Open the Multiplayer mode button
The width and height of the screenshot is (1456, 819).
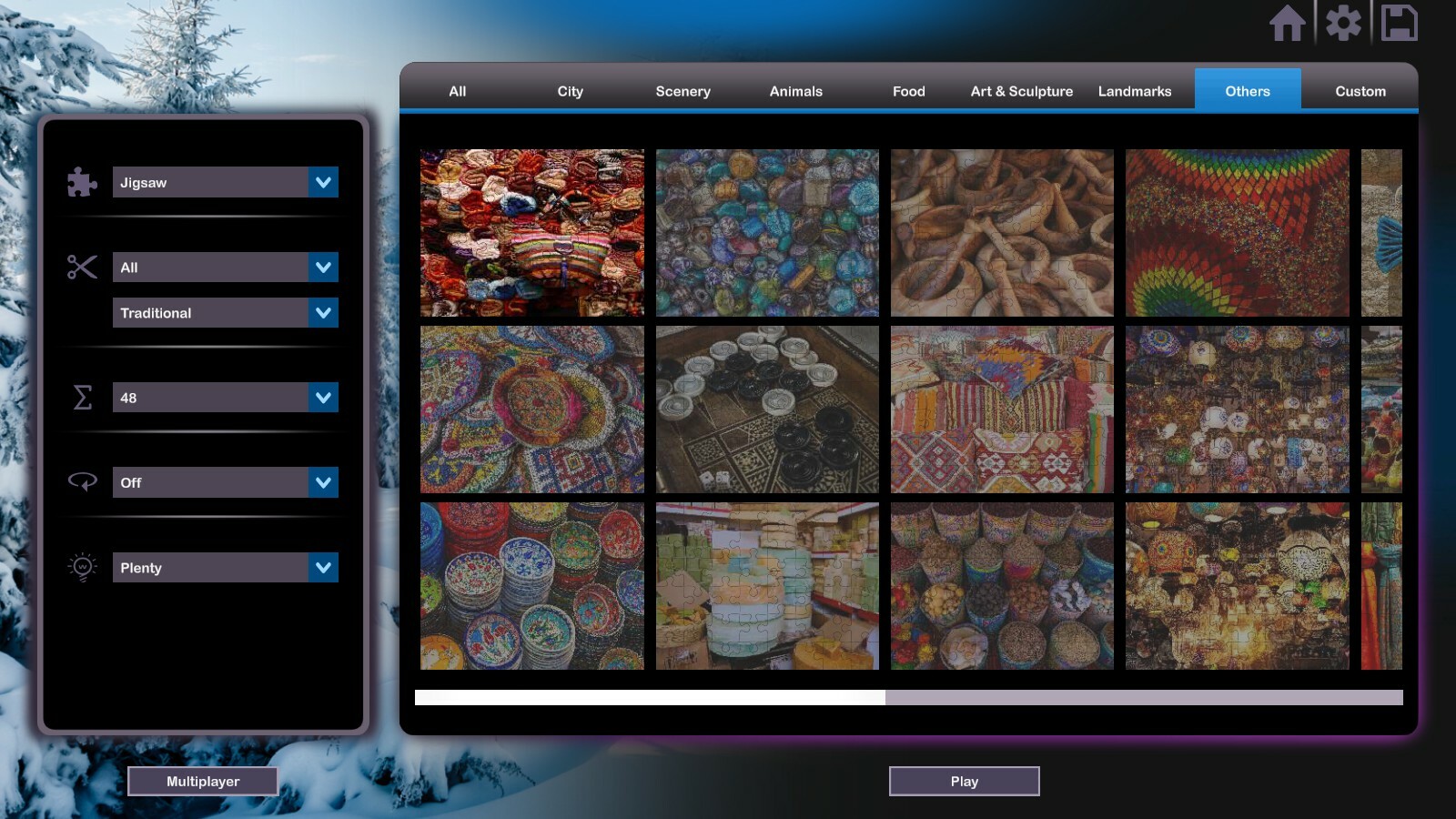pos(203,781)
